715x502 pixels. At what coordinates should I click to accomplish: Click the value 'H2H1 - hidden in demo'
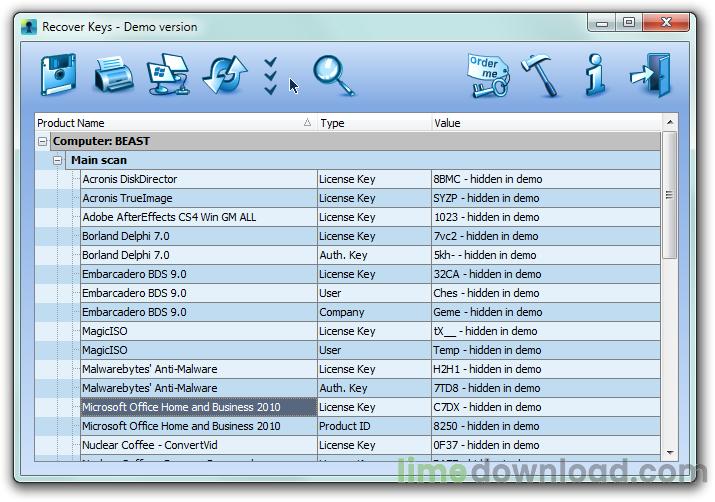point(487,369)
